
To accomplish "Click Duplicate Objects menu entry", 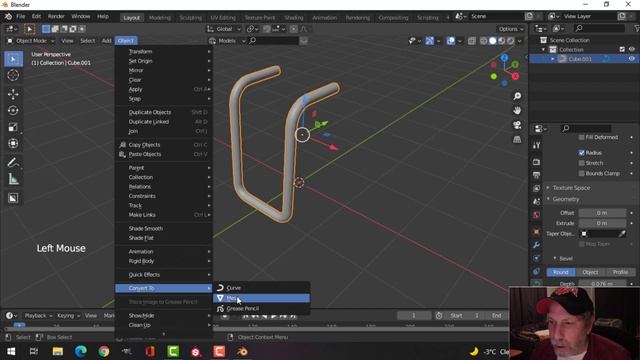I will tap(163, 112).
